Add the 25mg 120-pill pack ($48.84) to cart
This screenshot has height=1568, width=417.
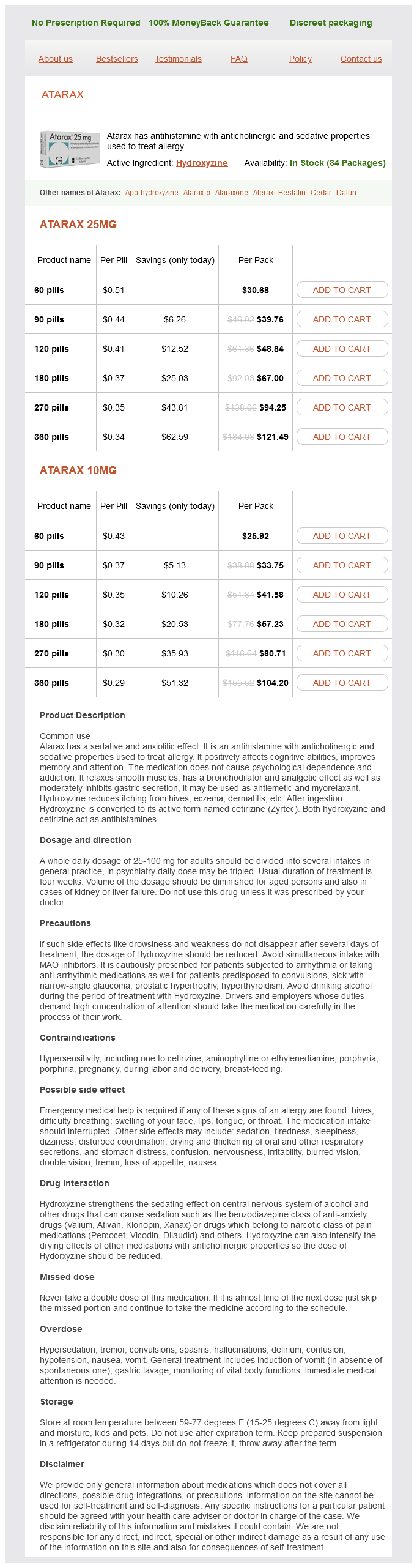pyautogui.click(x=342, y=349)
